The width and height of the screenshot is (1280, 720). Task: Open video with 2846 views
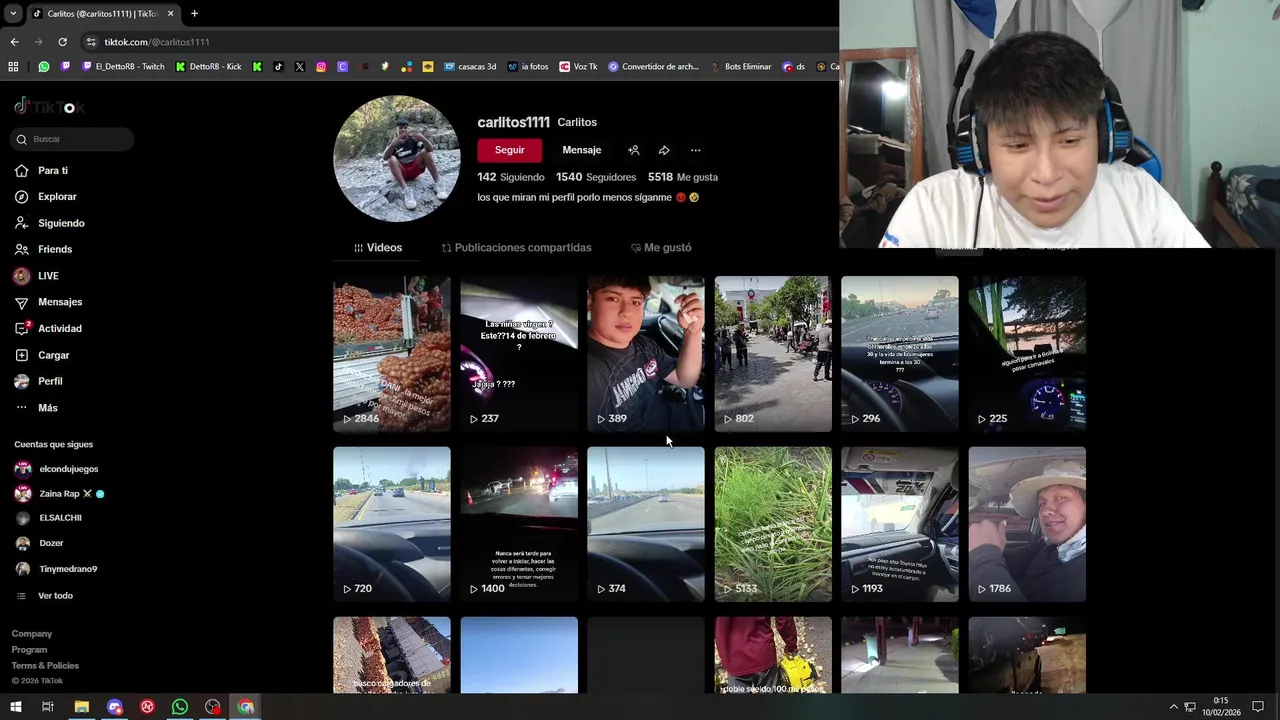pyautogui.click(x=392, y=354)
